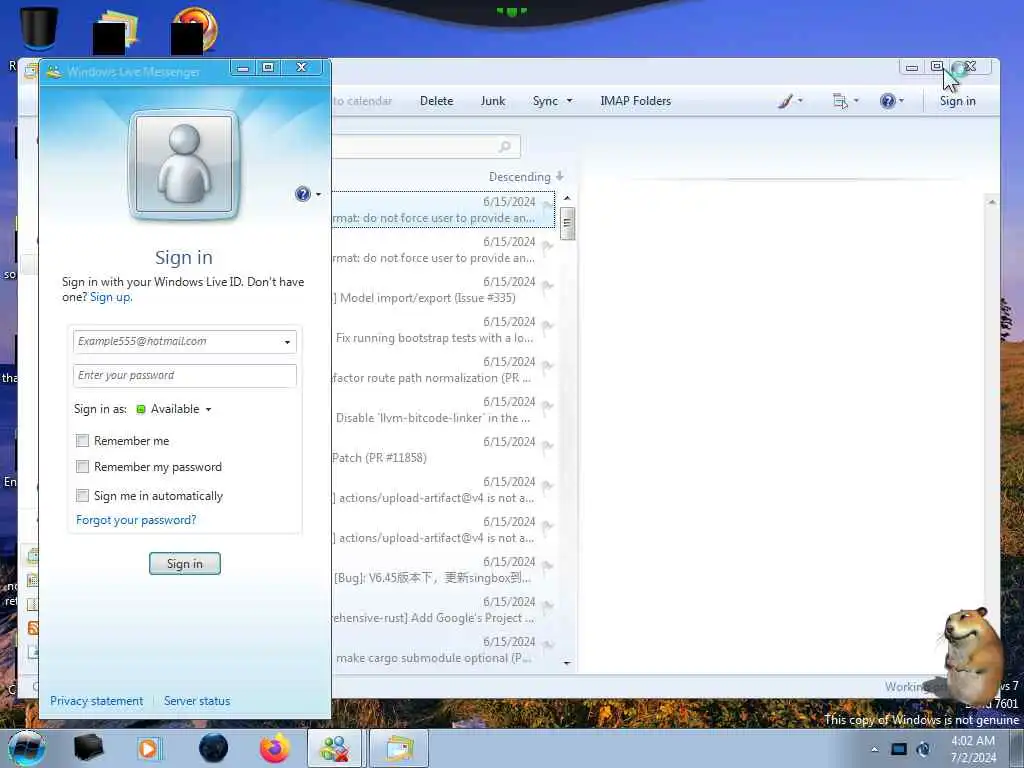Open the Sign up link

pos(111,297)
